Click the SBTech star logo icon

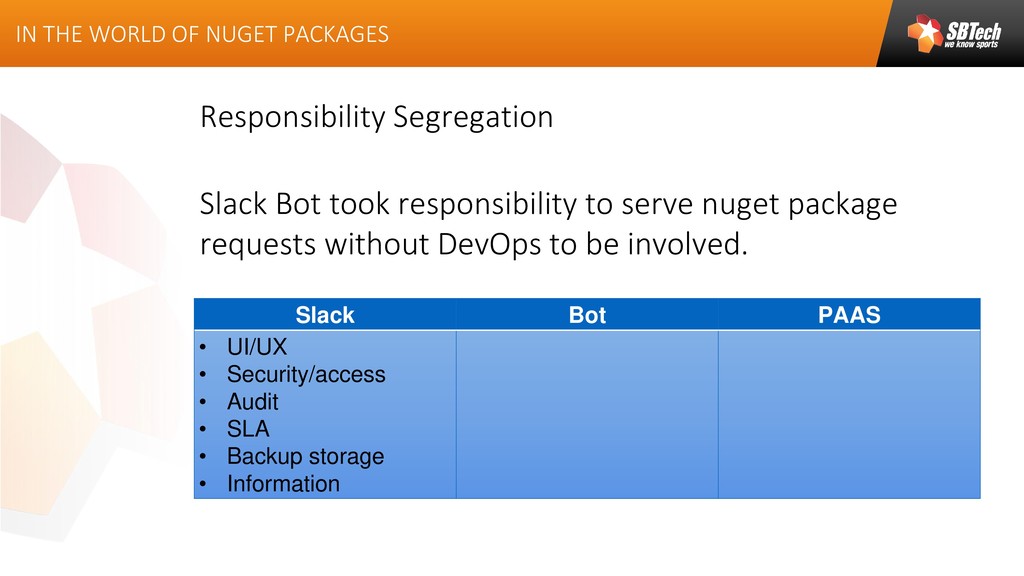[x=924, y=33]
